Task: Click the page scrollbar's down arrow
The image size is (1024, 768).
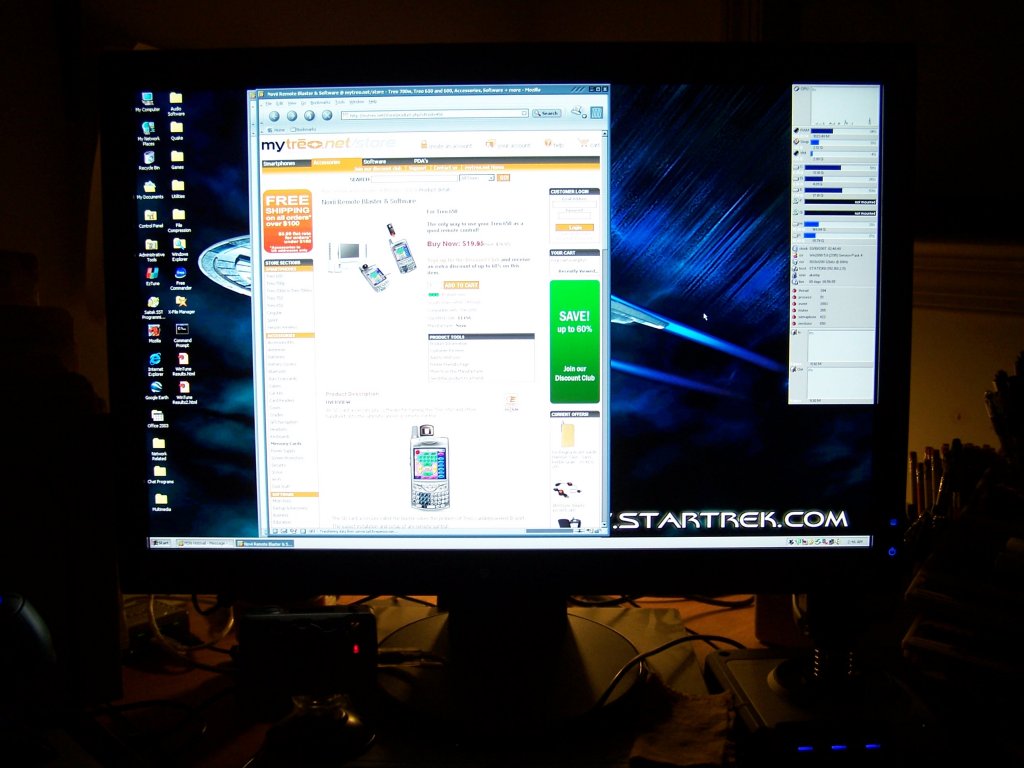Action: click(604, 526)
